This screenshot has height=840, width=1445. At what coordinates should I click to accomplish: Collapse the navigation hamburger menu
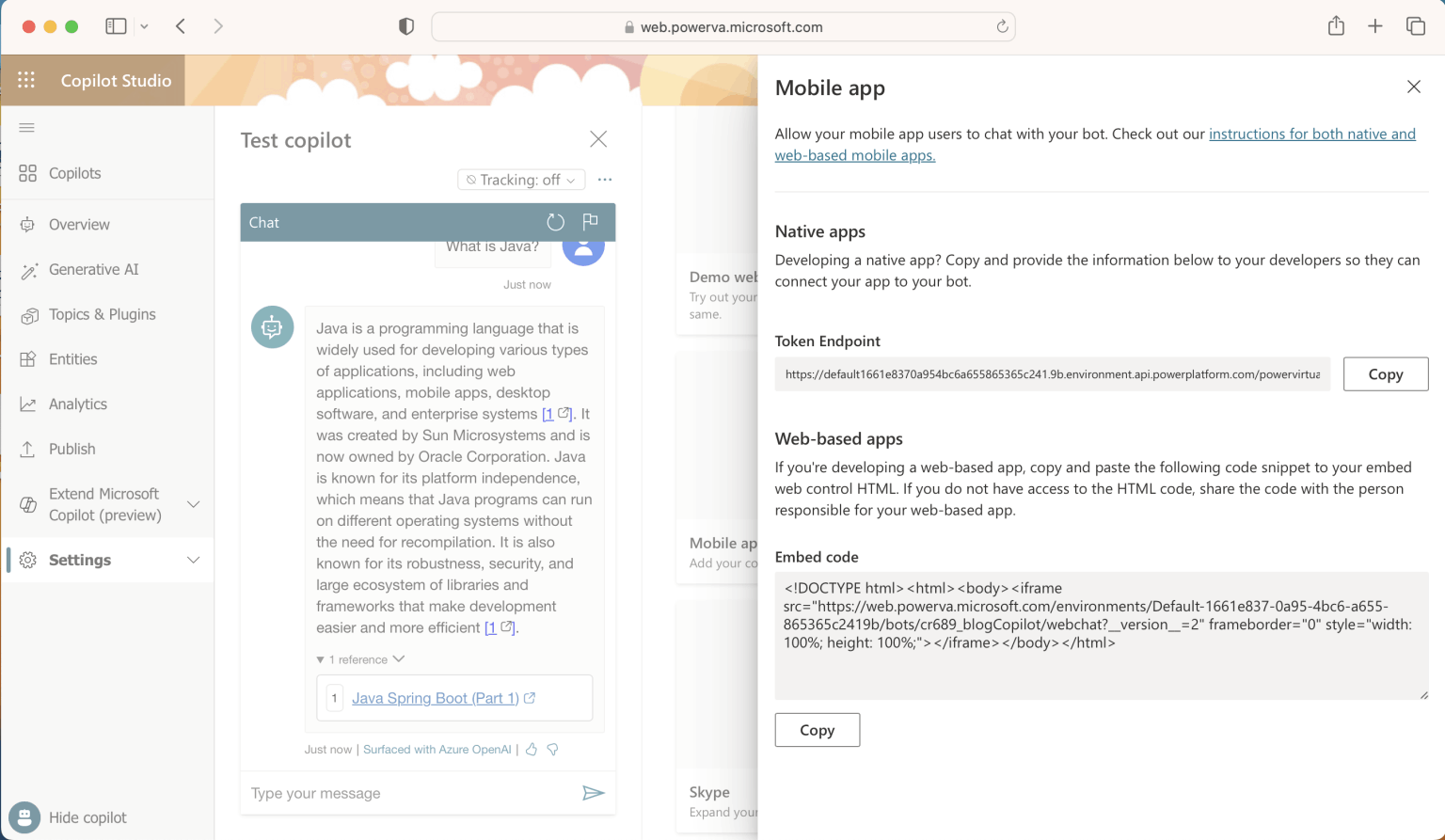click(26, 128)
